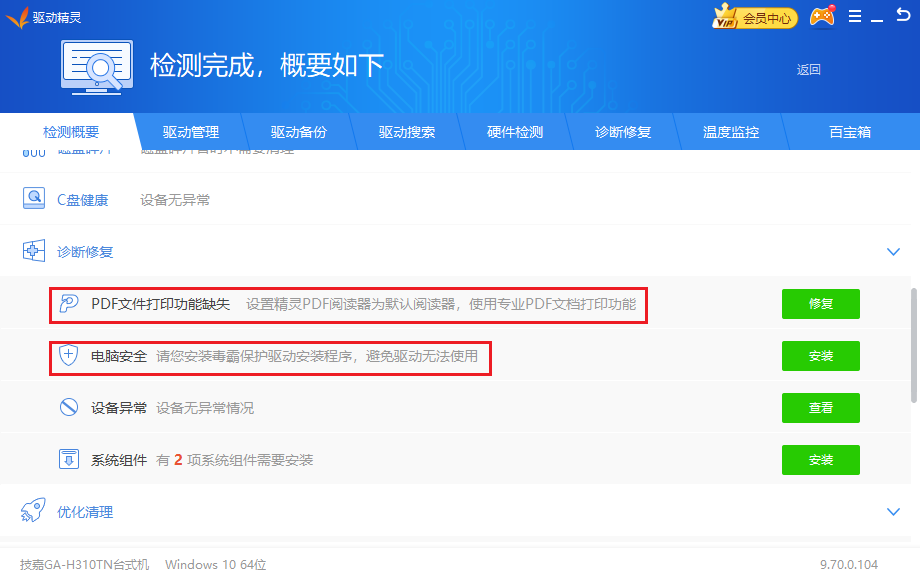Collapse the 诊断修复 section chevron

coord(893,252)
